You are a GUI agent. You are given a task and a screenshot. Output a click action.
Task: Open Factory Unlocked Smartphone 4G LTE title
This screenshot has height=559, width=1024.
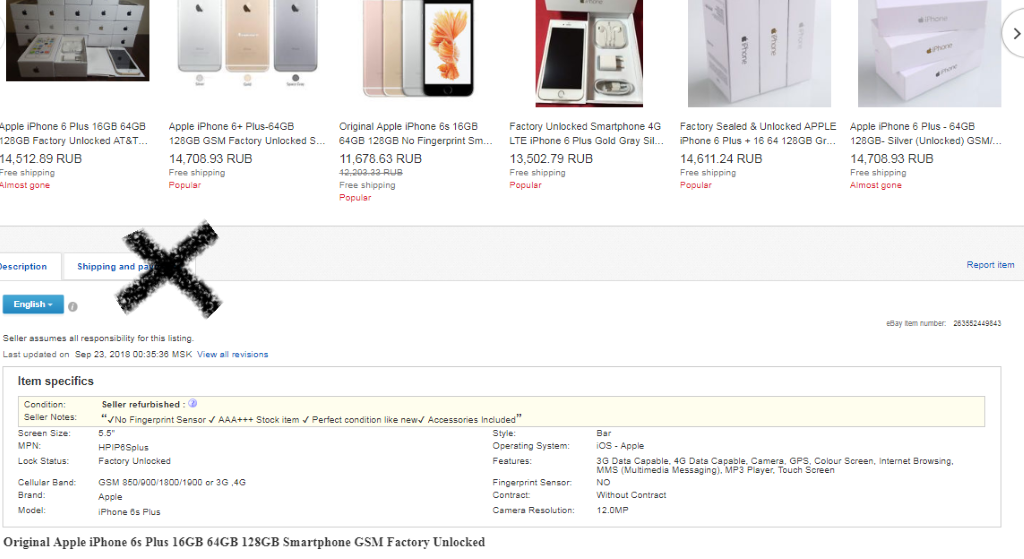pyautogui.click(x=586, y=134)
